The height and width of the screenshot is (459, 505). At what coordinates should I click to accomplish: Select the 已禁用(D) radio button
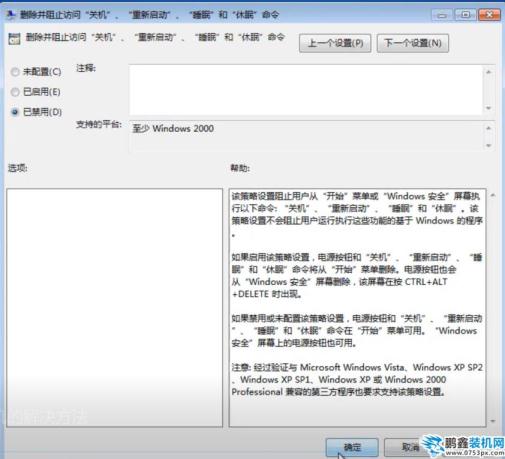click(15, 112)
